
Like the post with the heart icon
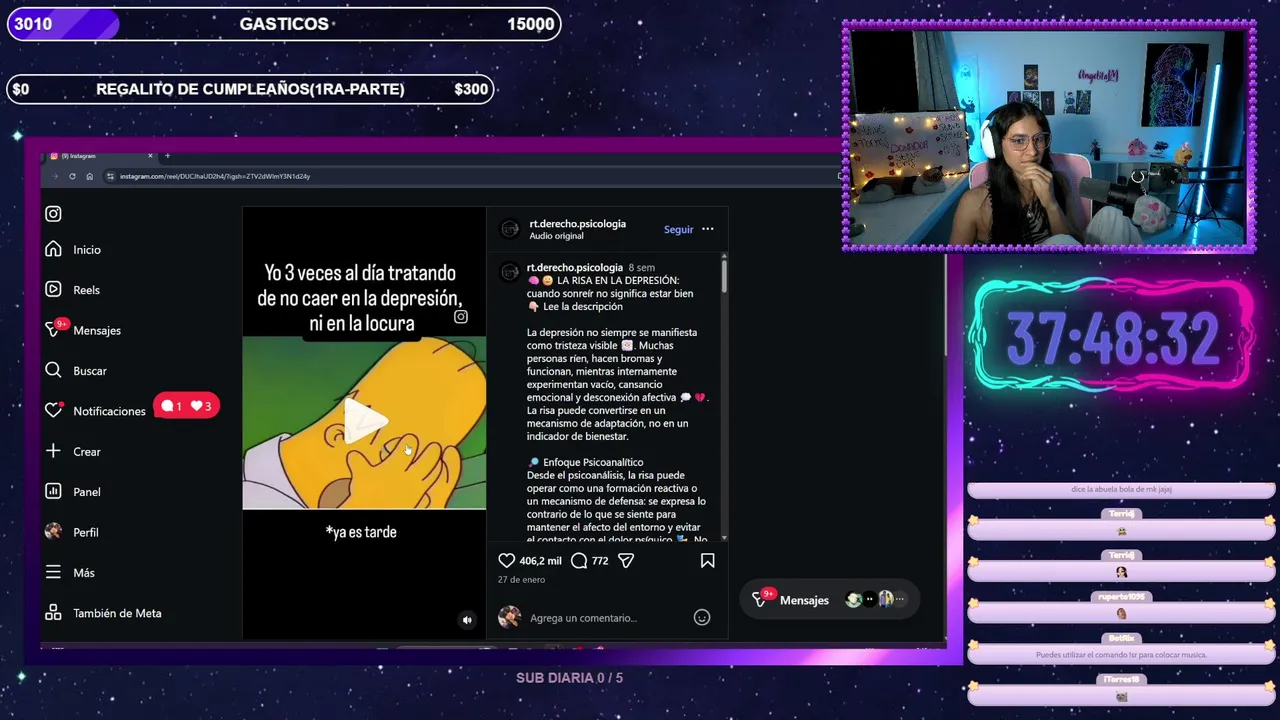(507, 561)
